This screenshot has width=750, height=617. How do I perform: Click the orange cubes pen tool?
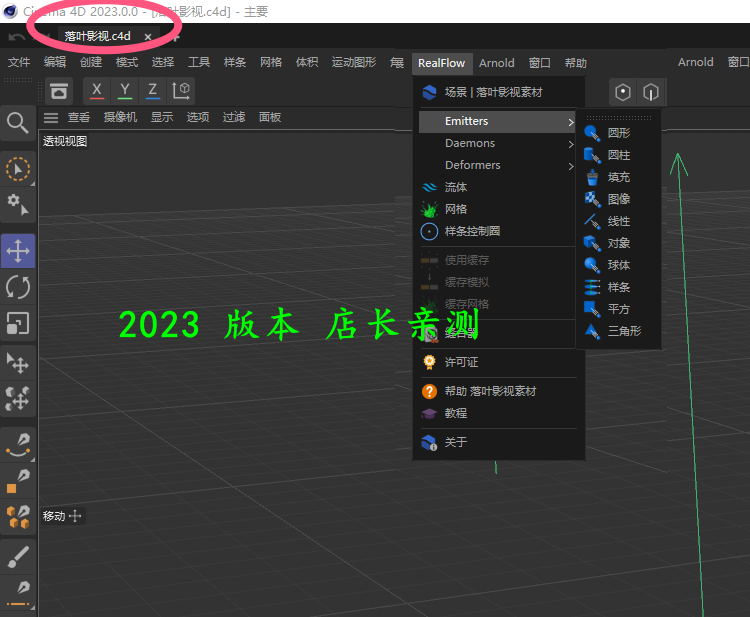(x=18, y=517)
